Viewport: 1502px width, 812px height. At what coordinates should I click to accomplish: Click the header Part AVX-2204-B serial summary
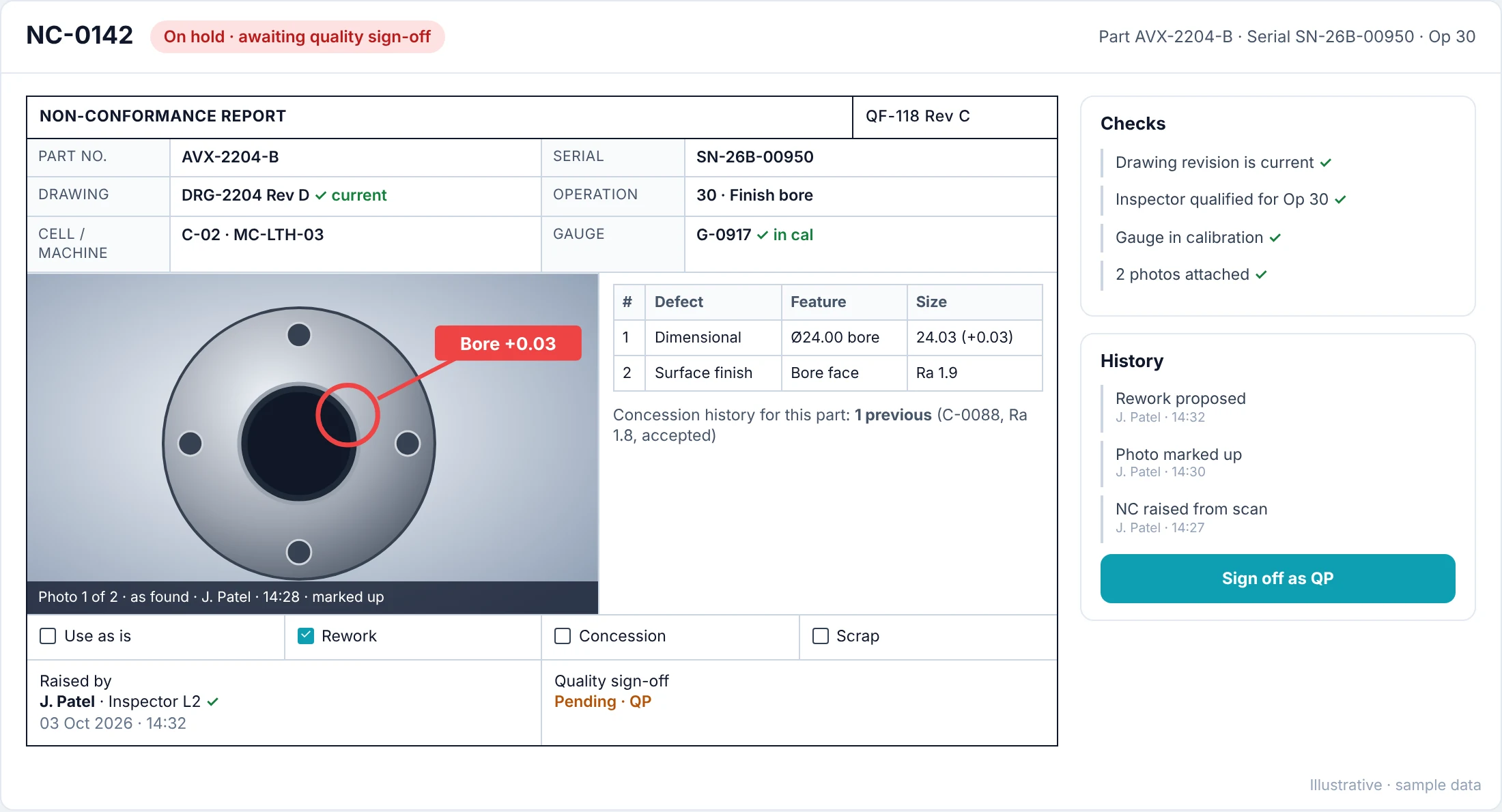coord(1287,37)
